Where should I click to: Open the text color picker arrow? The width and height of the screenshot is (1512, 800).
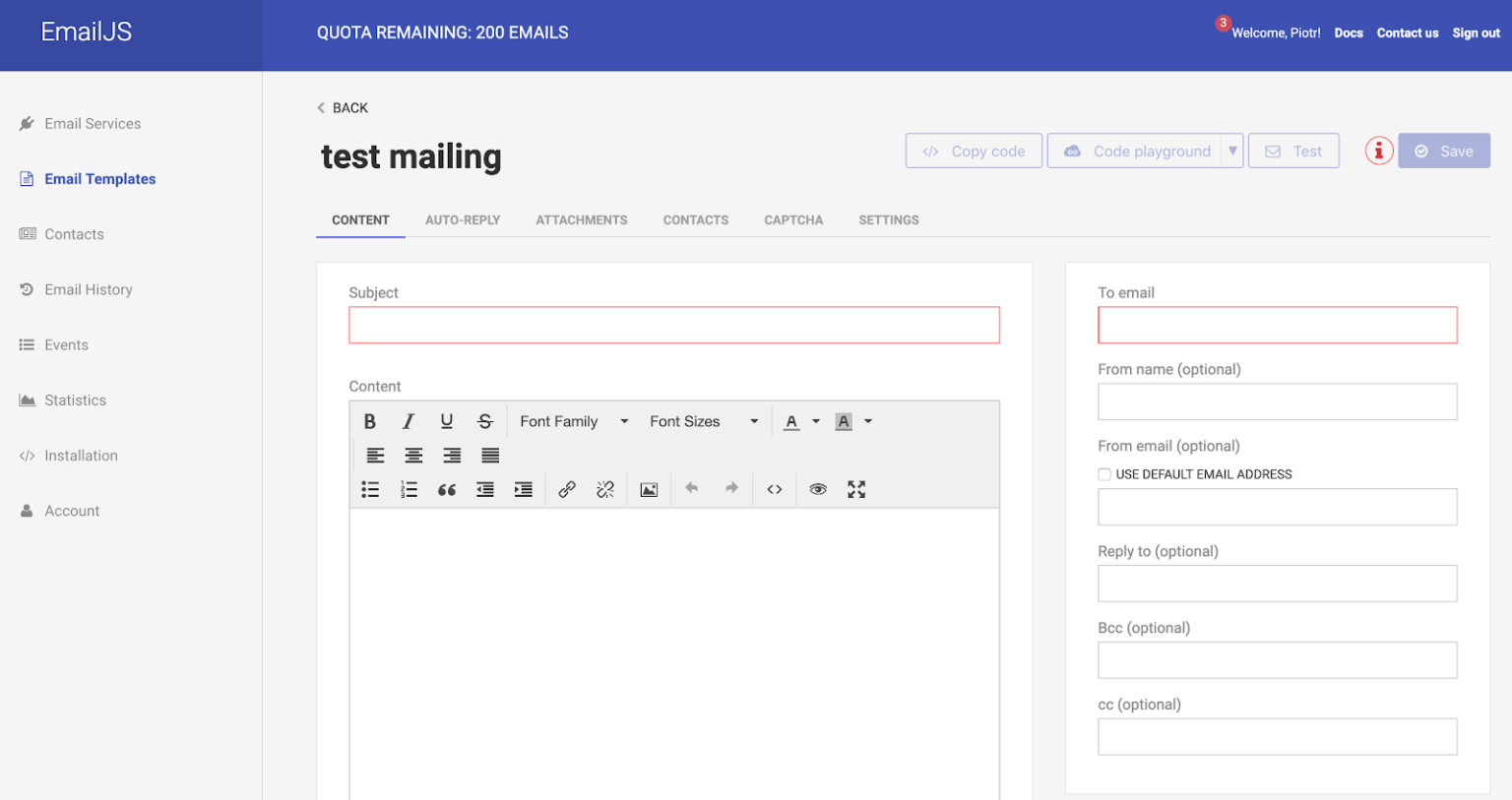click(816, 421)
